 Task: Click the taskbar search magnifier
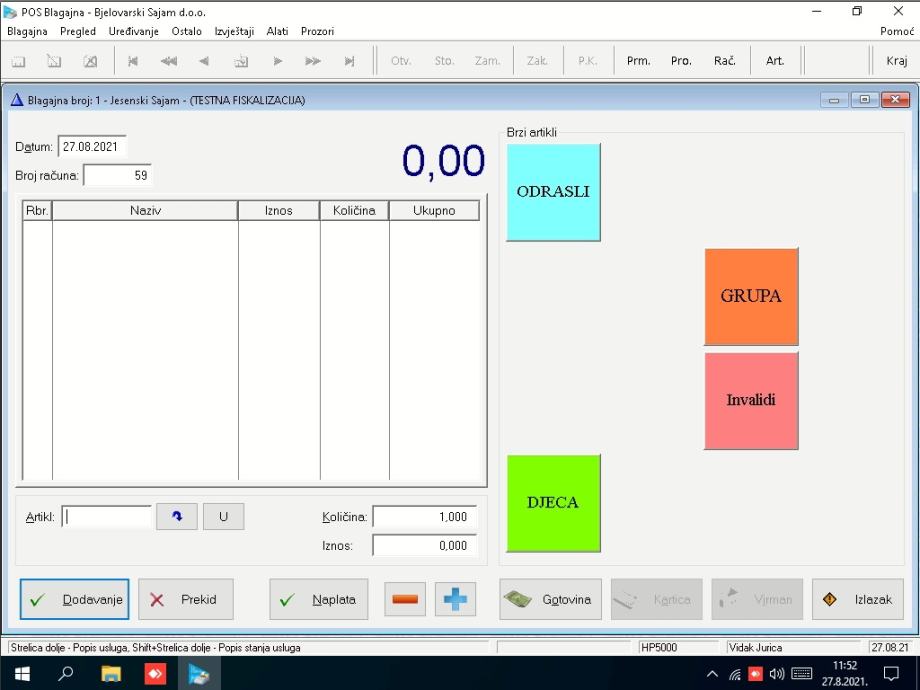[x=66, y=674]
